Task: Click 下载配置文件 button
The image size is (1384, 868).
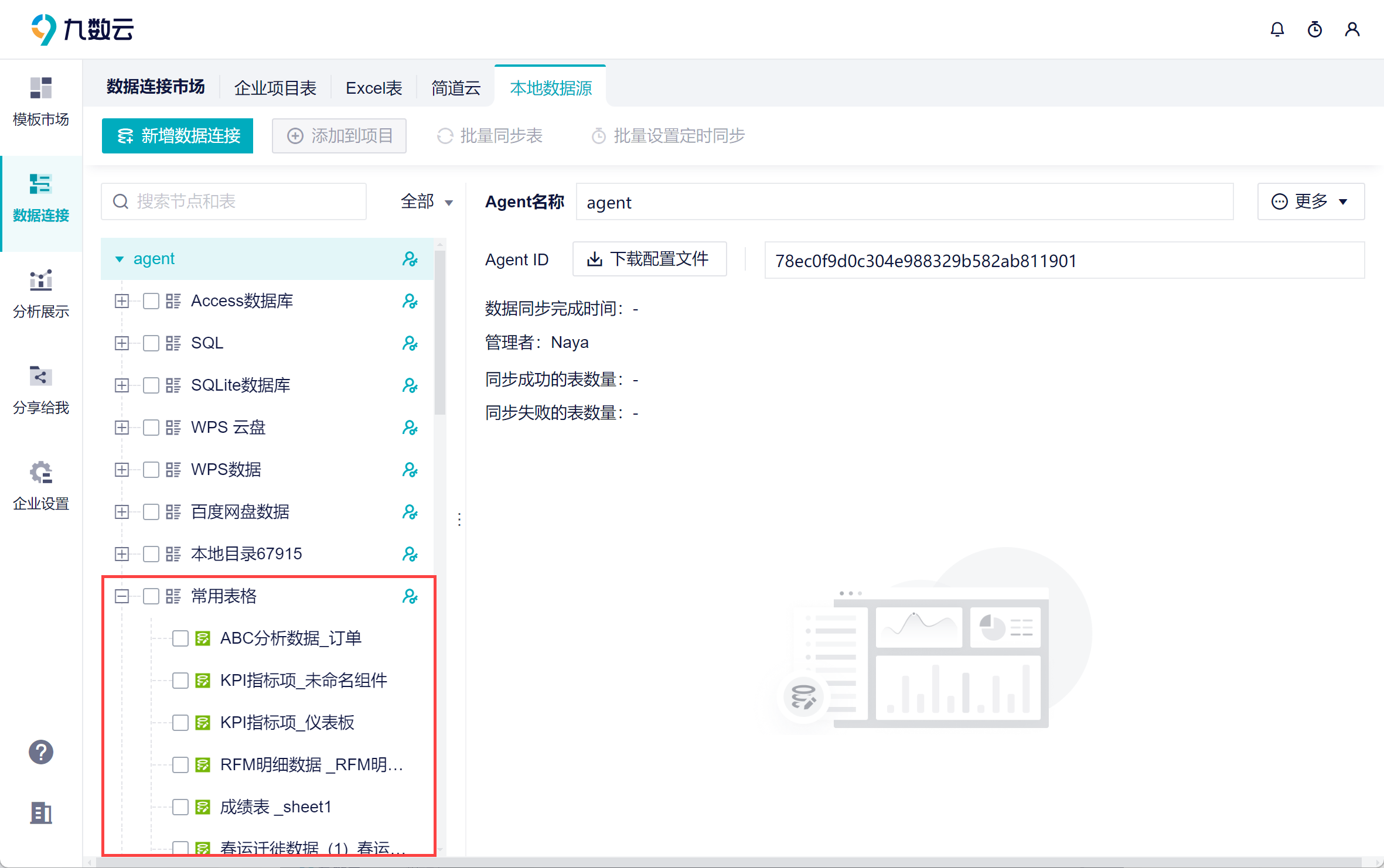Action: click(649, 259)
